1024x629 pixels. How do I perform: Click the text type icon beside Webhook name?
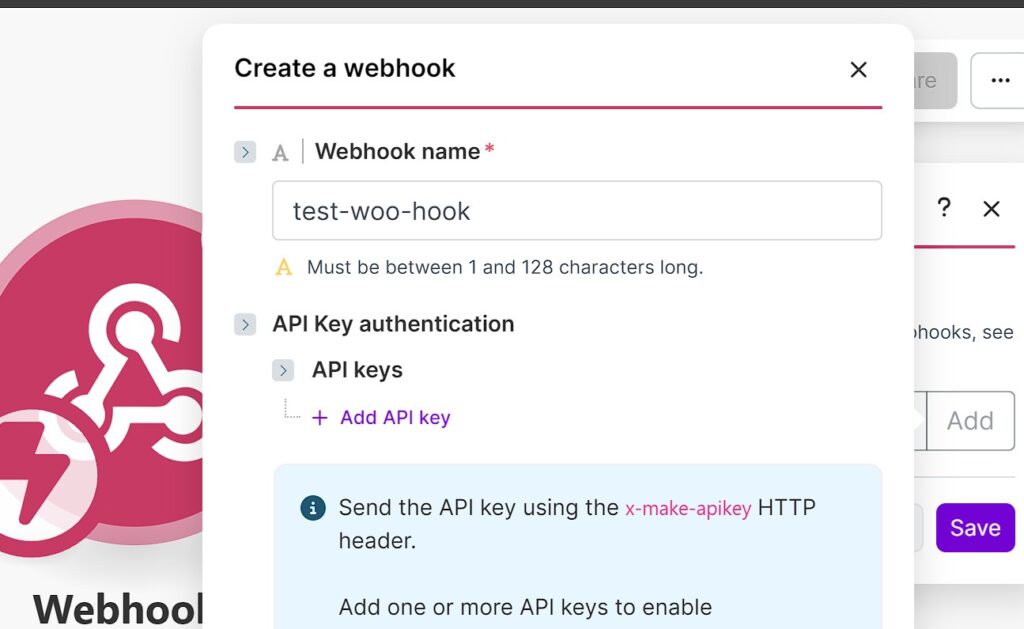pos(281,153)
